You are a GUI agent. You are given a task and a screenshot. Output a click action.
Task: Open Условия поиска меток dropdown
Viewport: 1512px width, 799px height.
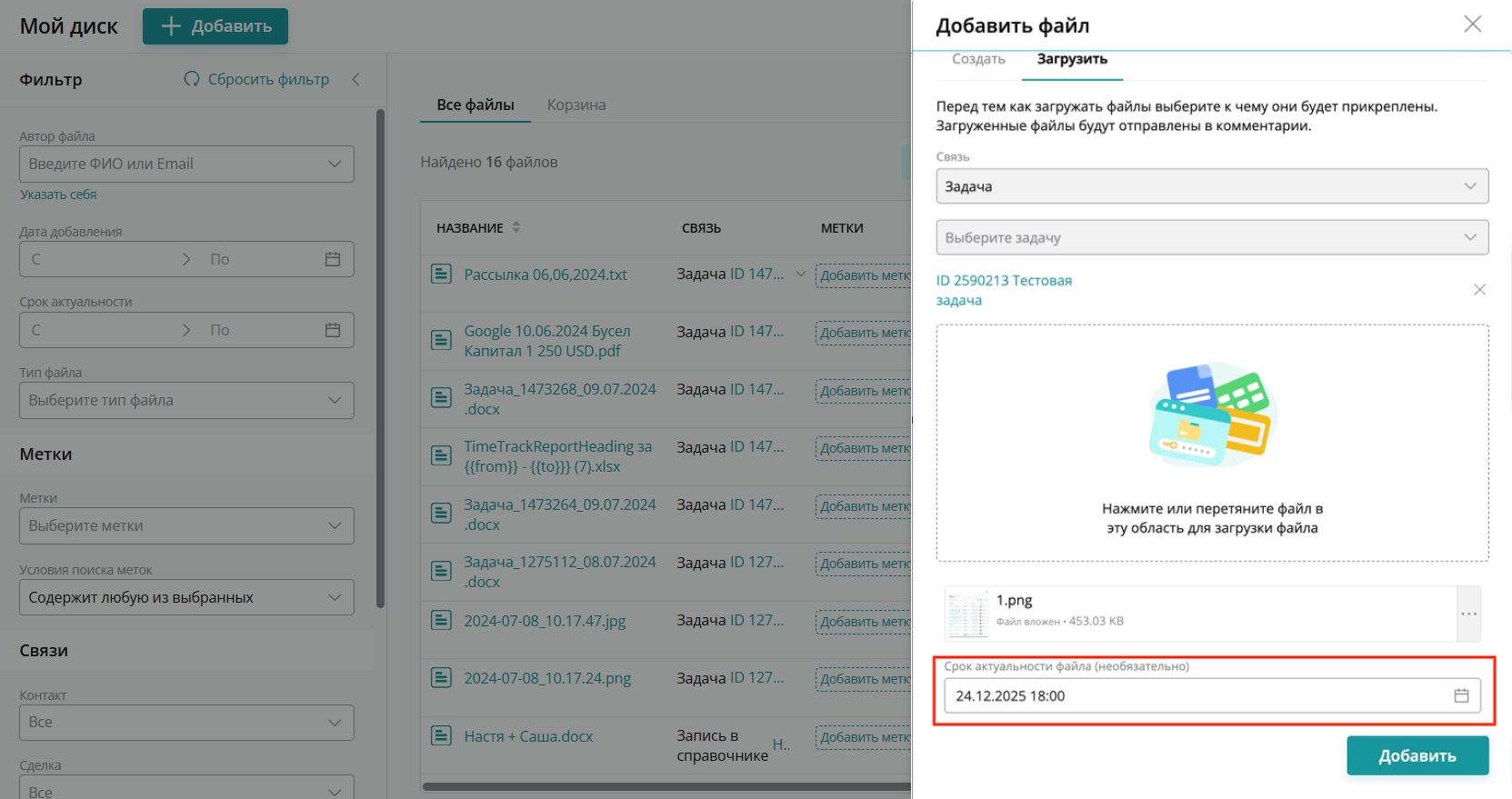[x=186, y=597]
